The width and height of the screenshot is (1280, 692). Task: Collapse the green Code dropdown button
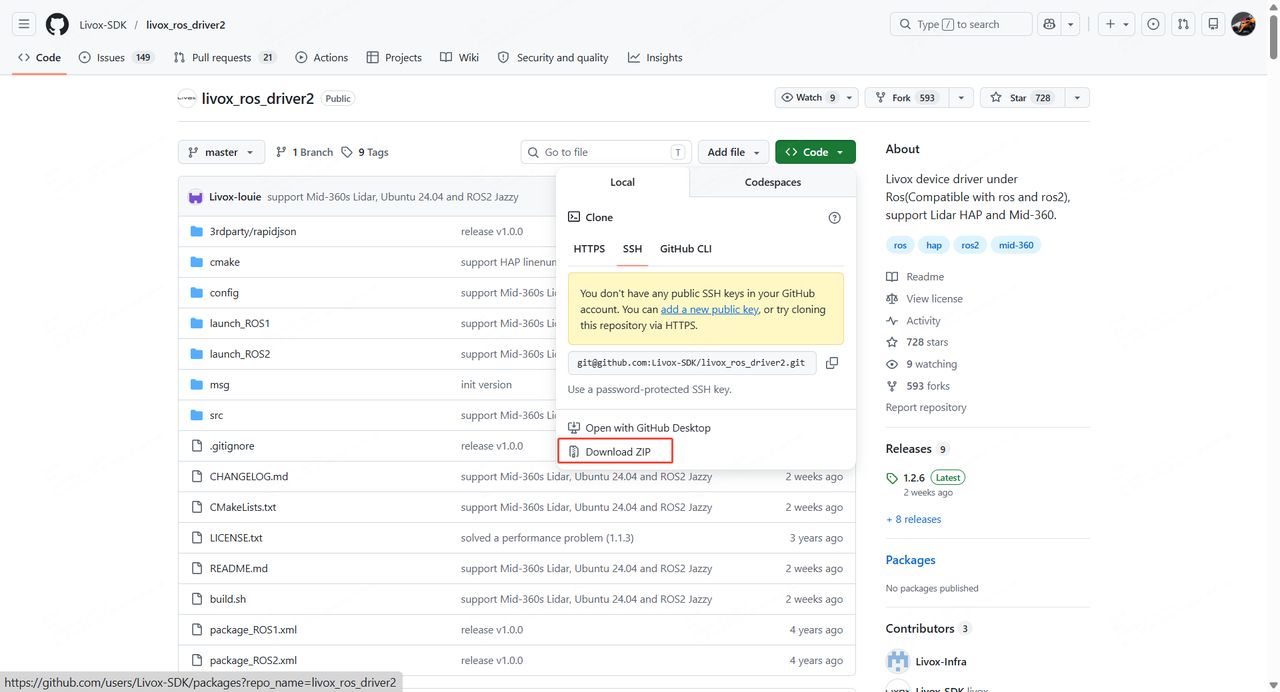click(x=815, y=152)
